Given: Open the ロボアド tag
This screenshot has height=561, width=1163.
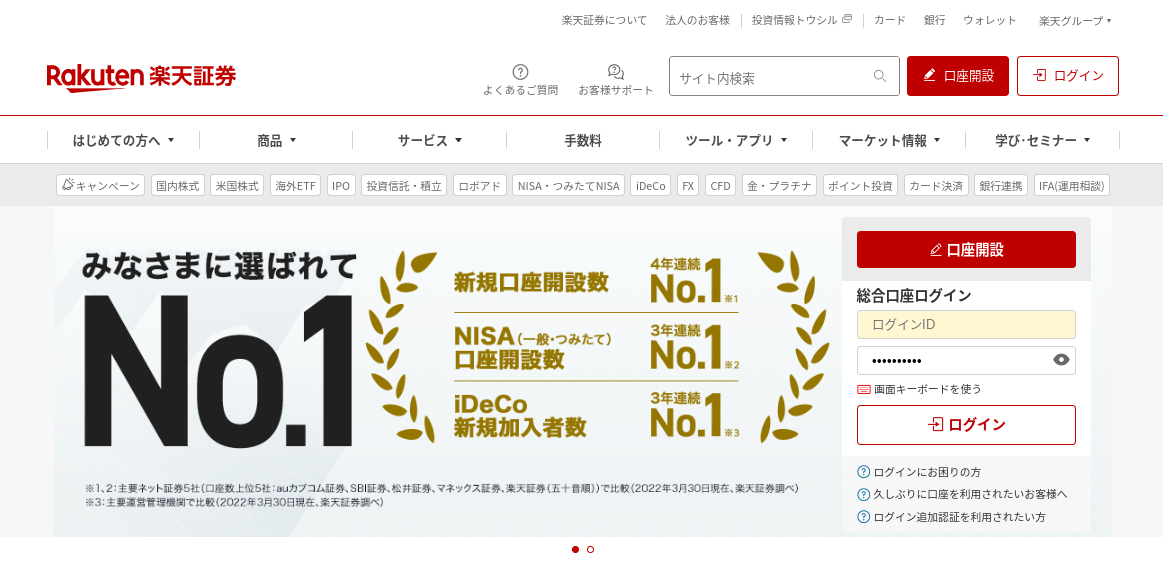Looking at the screenshot, I should coord(480,186).
